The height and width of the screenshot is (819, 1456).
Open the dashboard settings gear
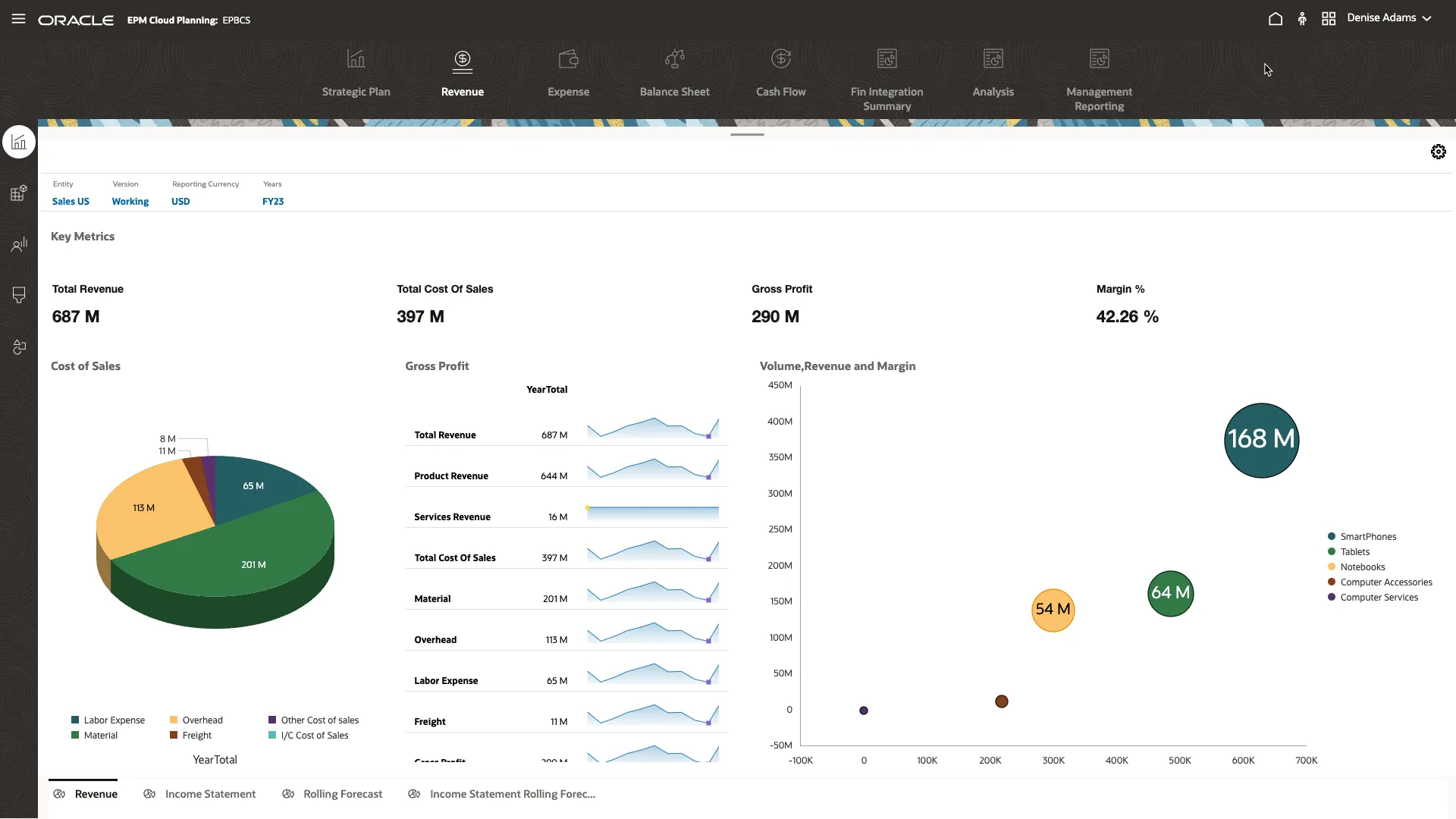(1439, 151)
